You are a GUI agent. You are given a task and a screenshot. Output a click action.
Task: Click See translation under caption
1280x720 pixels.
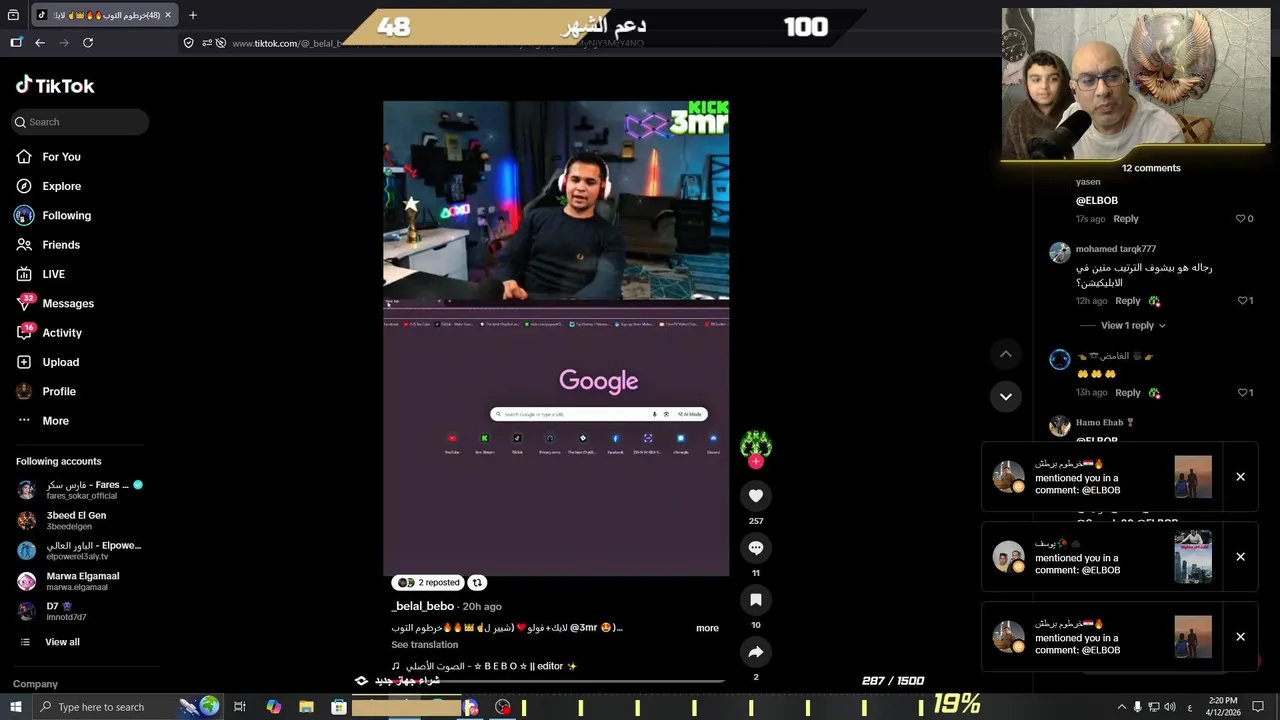coord(424,645)
